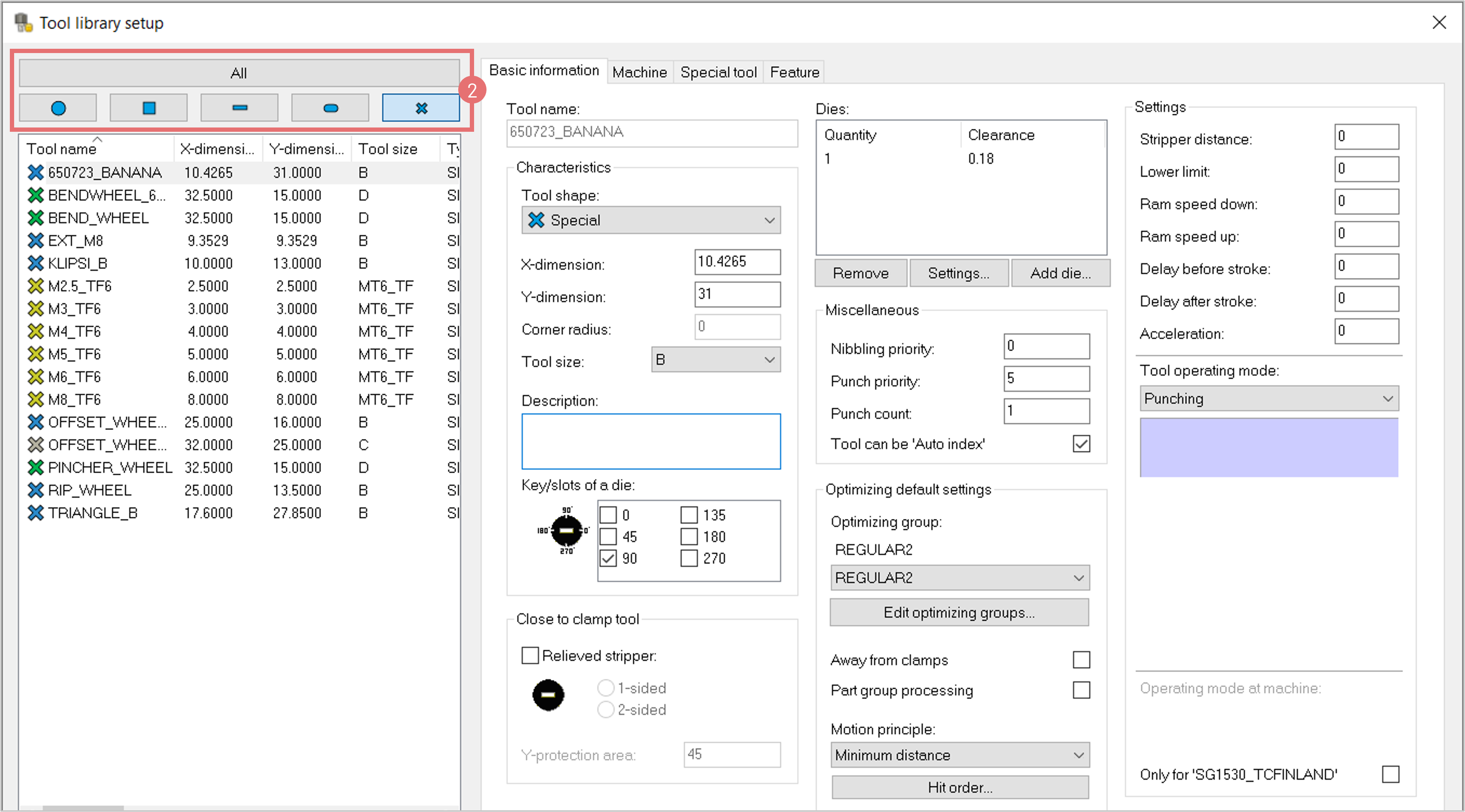This screenshot has width=1465, height=812.
Task: Open the Tool shape dropdown
Action: tap(651, 220)
